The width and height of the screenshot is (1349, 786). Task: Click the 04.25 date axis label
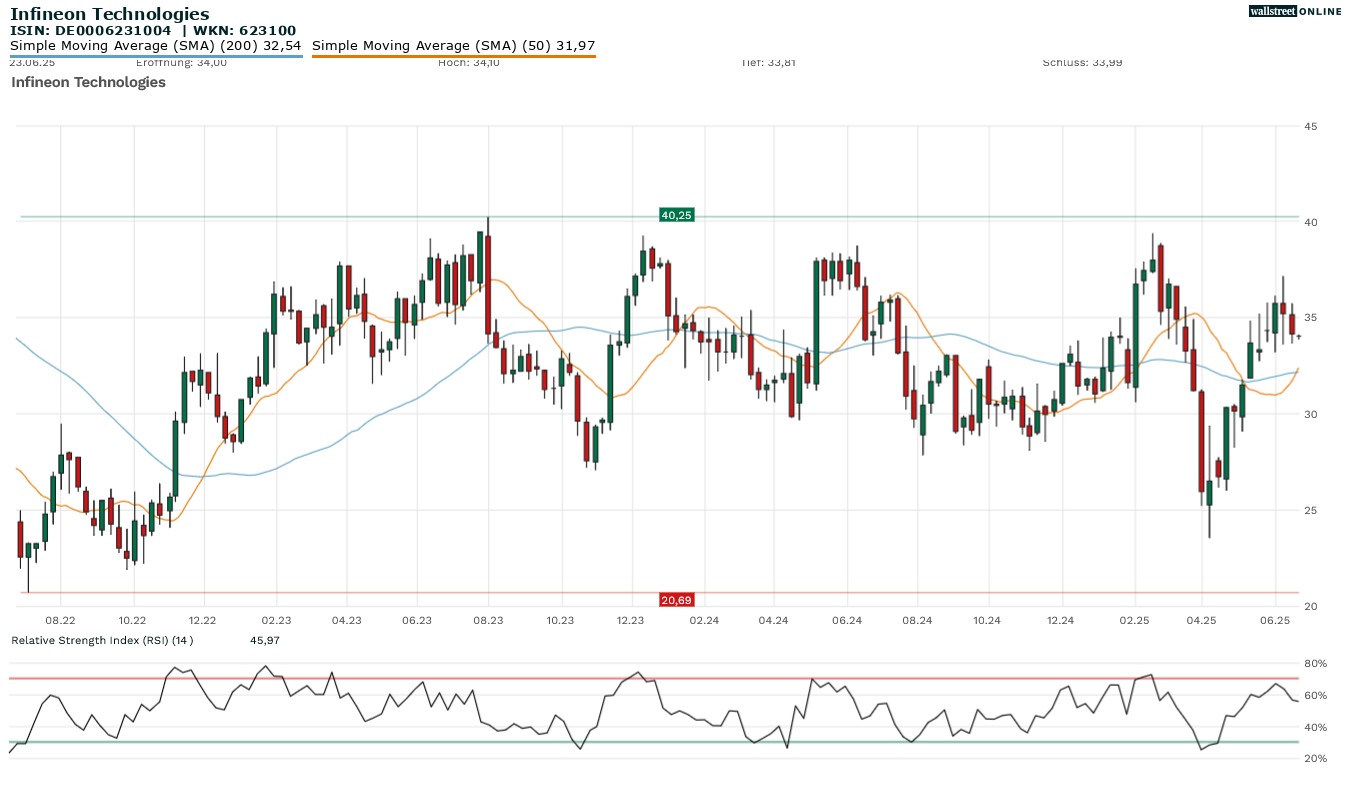1201,621
